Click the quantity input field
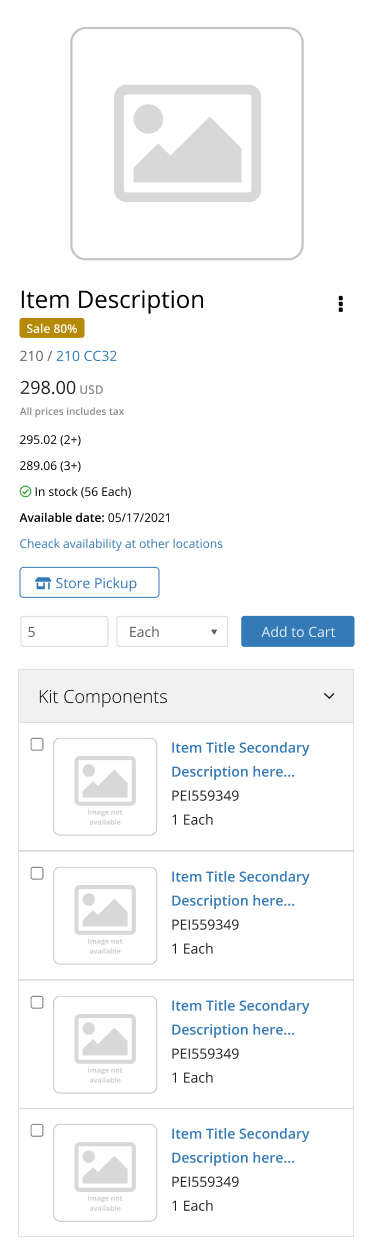This screenshot has height=1257, width=375. pos(64,632)
